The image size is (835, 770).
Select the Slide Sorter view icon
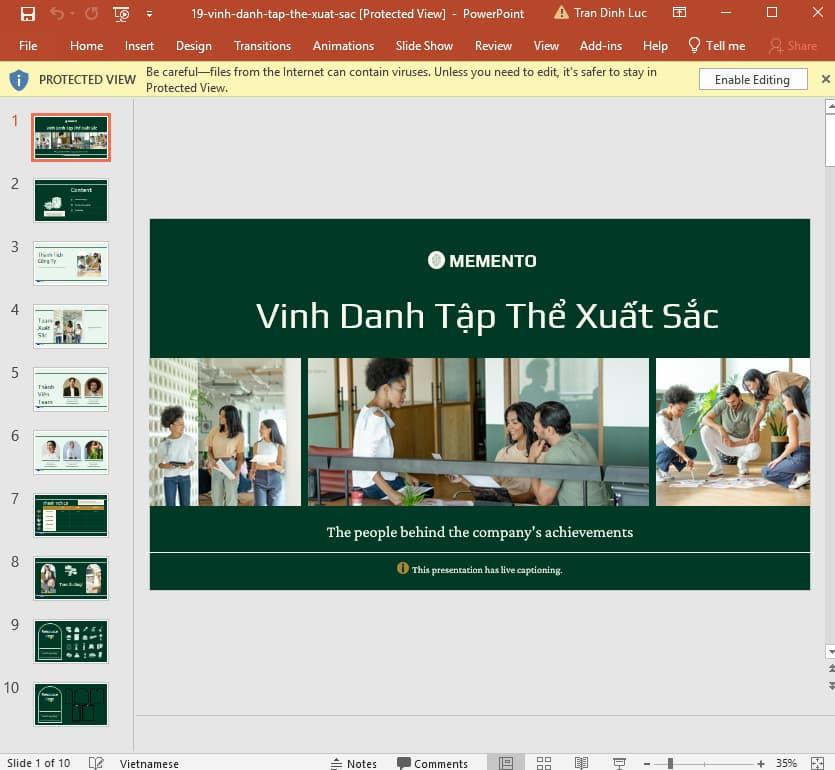pyautogui.click(x=544, y=762)
